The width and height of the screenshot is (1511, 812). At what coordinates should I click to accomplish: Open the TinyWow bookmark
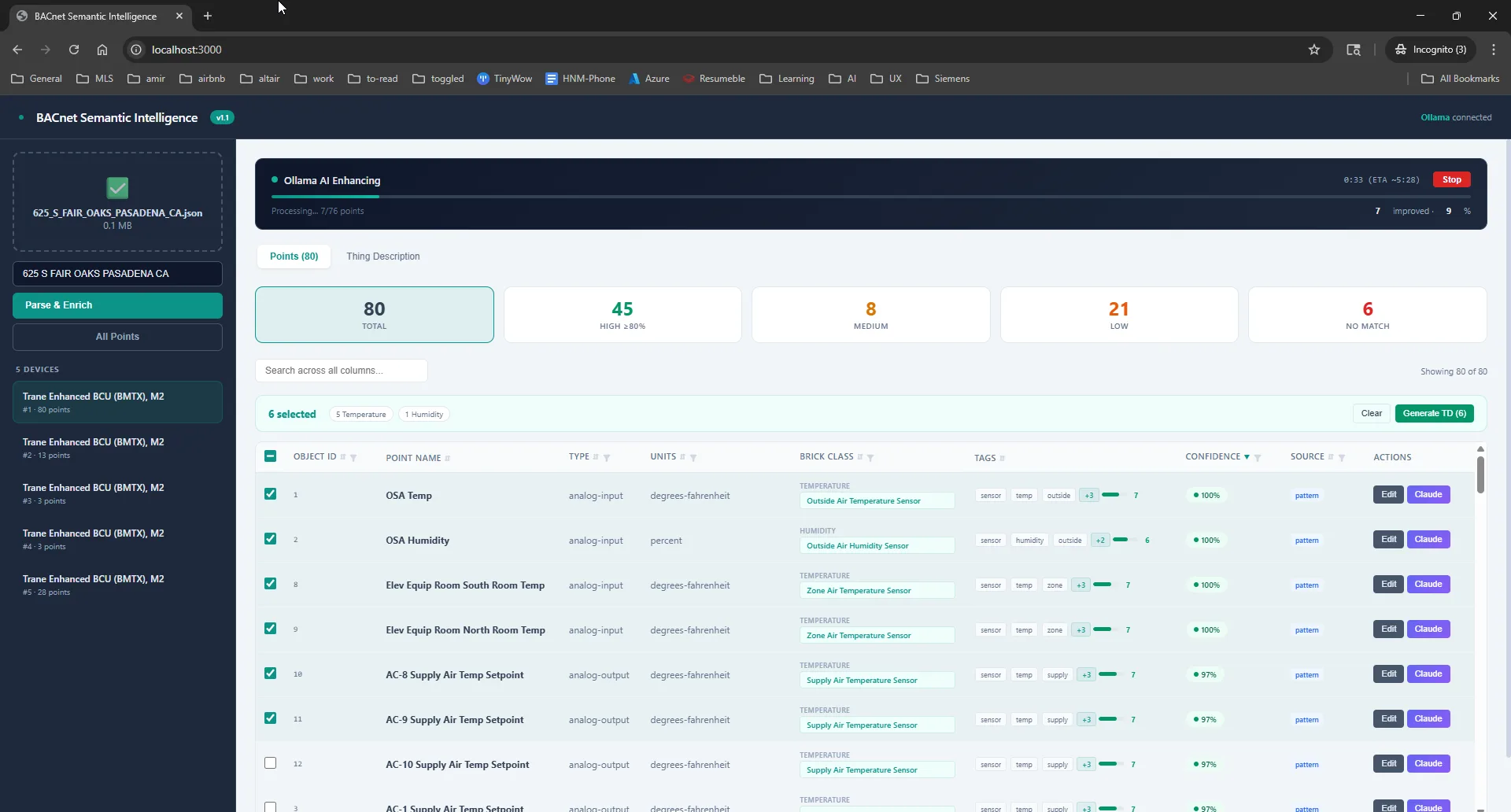tap(504, 79)
